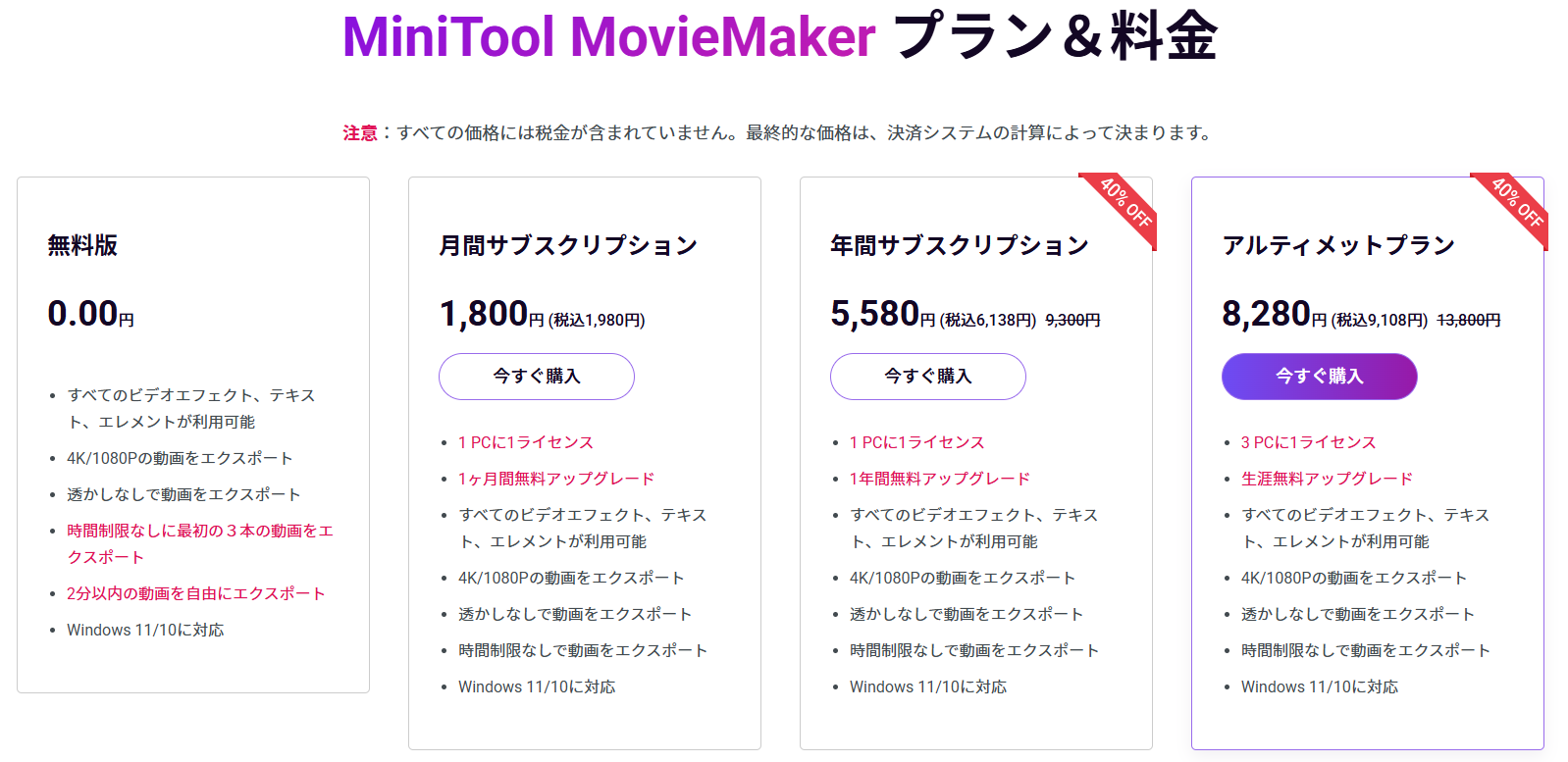Click the MiniTool MovieMaker heading
Screen dimensions: 1568x762
tap(608, 37)
